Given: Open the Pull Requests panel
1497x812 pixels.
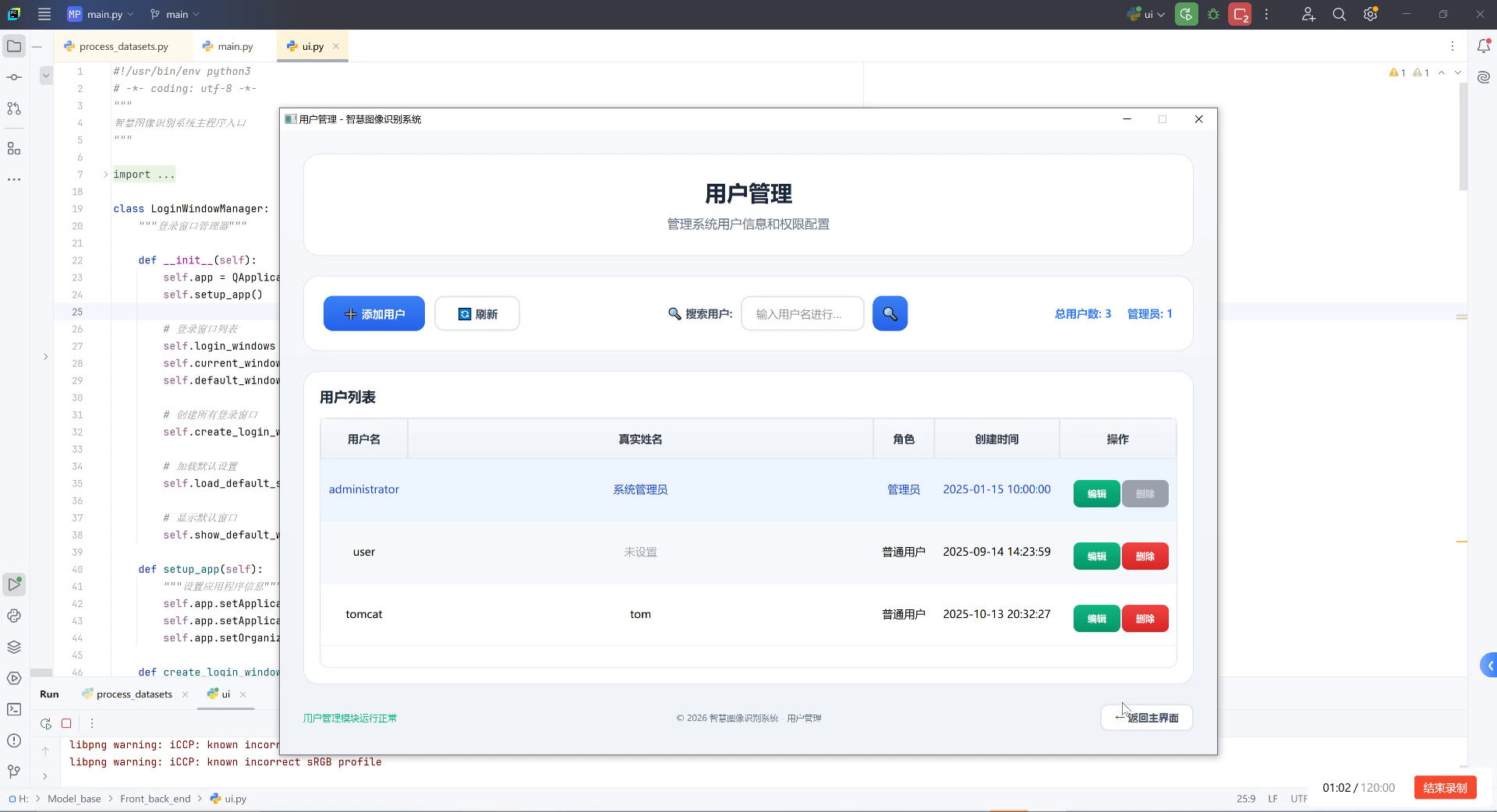Looking at the screenshot, I should [x=14, y=109].
